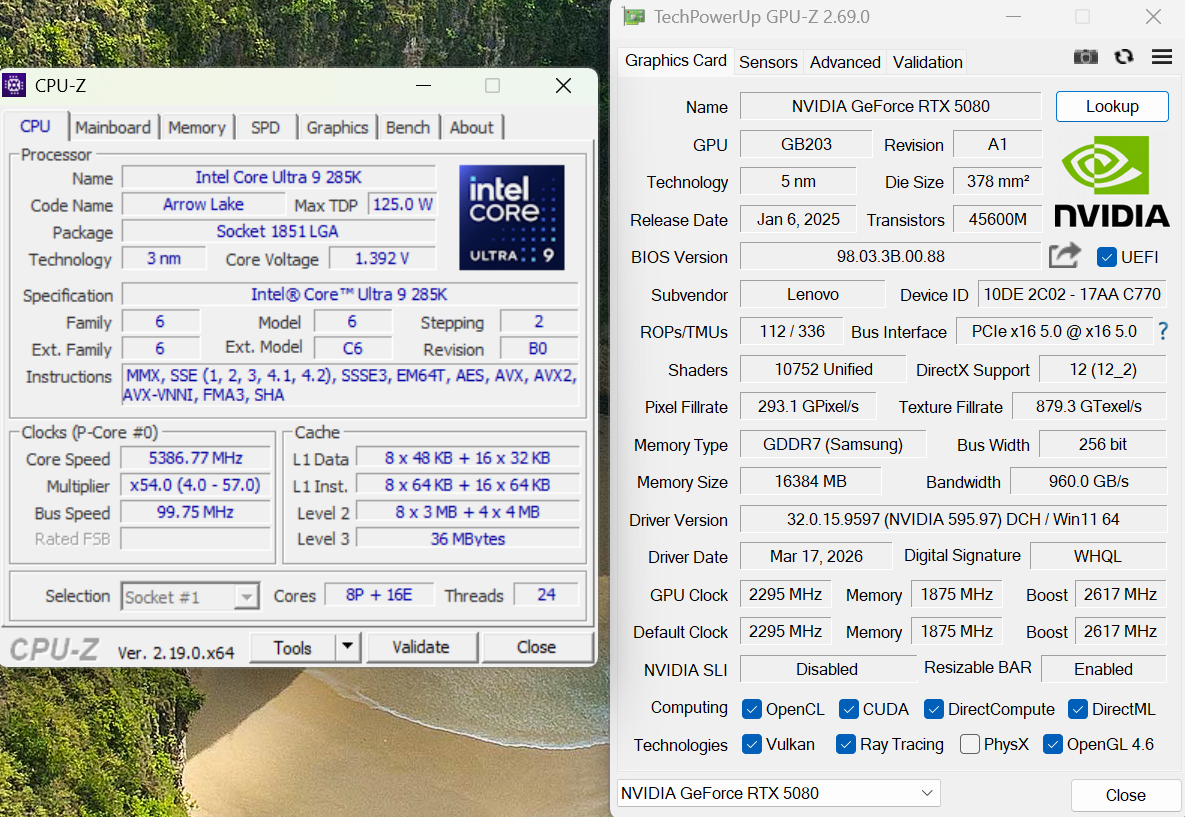Click the GPU-Z refresh icon

coord(1124,57)
